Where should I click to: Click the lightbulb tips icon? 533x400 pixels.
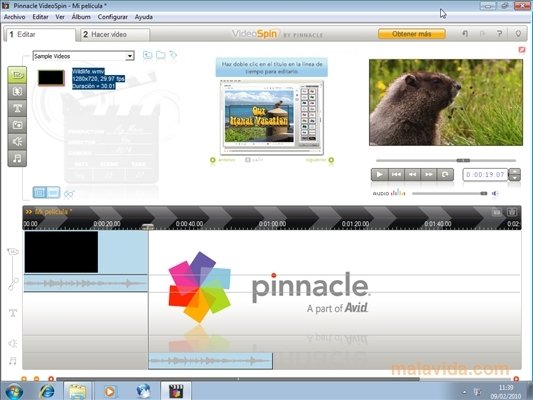[518, 34]
